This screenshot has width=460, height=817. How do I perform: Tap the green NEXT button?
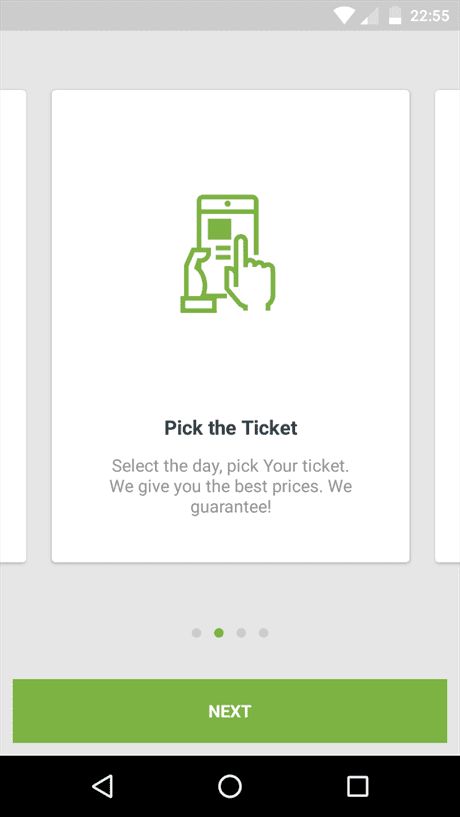(230, 711)
